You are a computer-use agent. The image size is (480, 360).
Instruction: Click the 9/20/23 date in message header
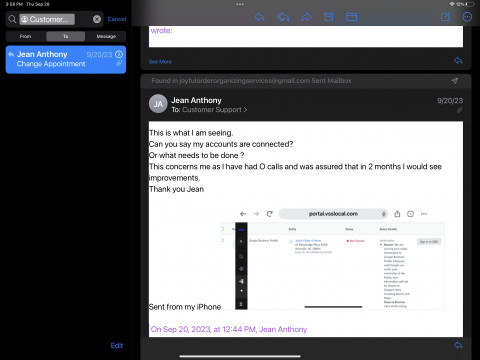pos(450,101)
